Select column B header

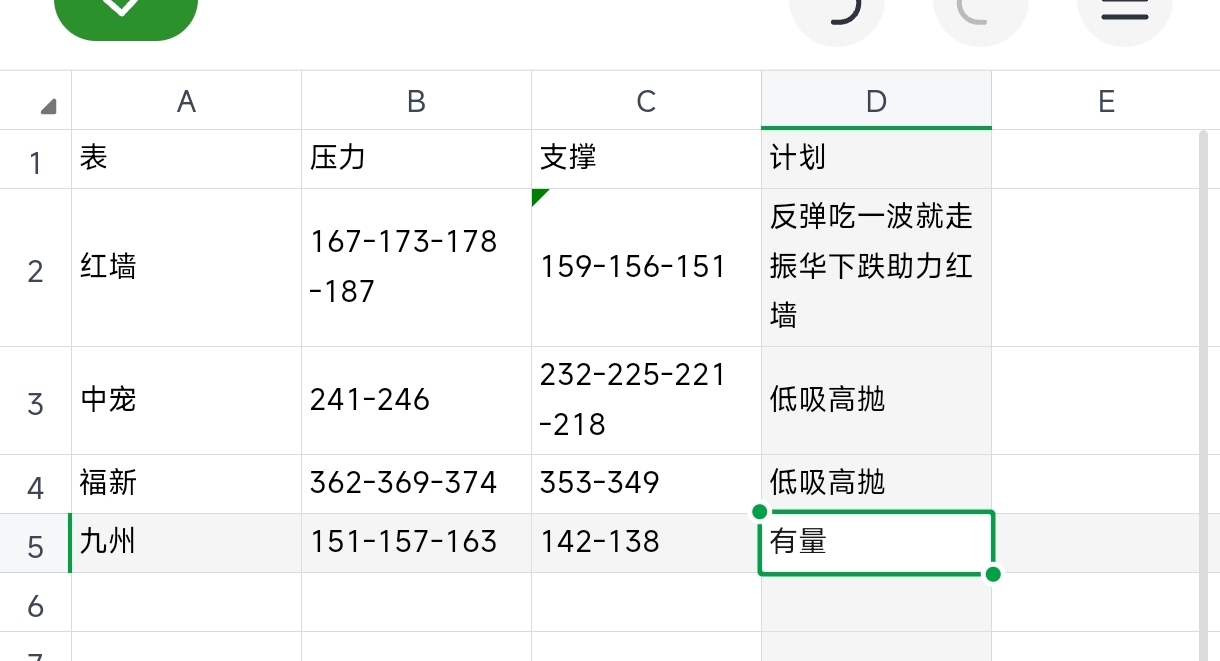pyautogui.click(x=416, y=101)
